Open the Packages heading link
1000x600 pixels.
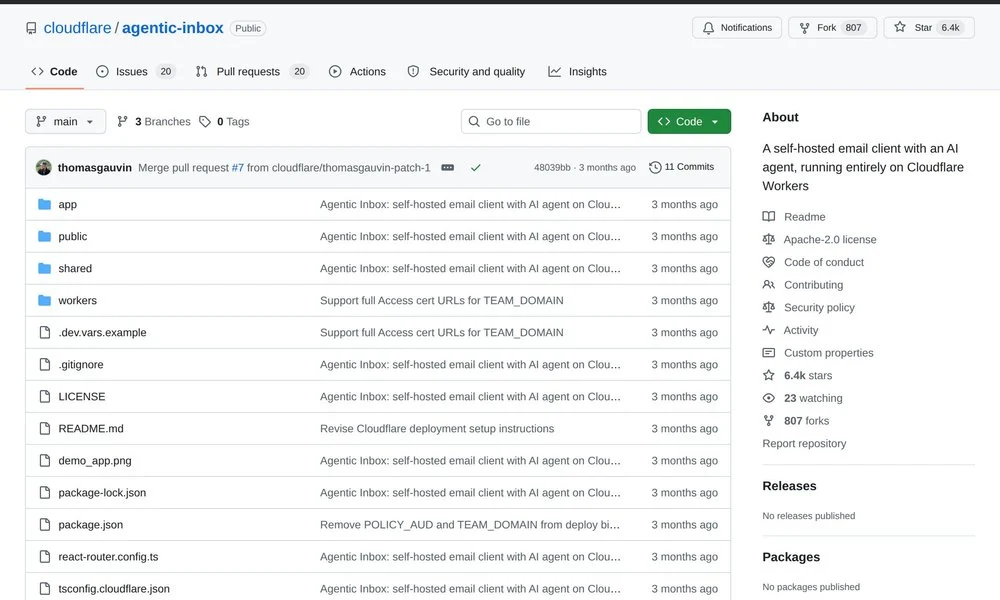tap(791, 557)
